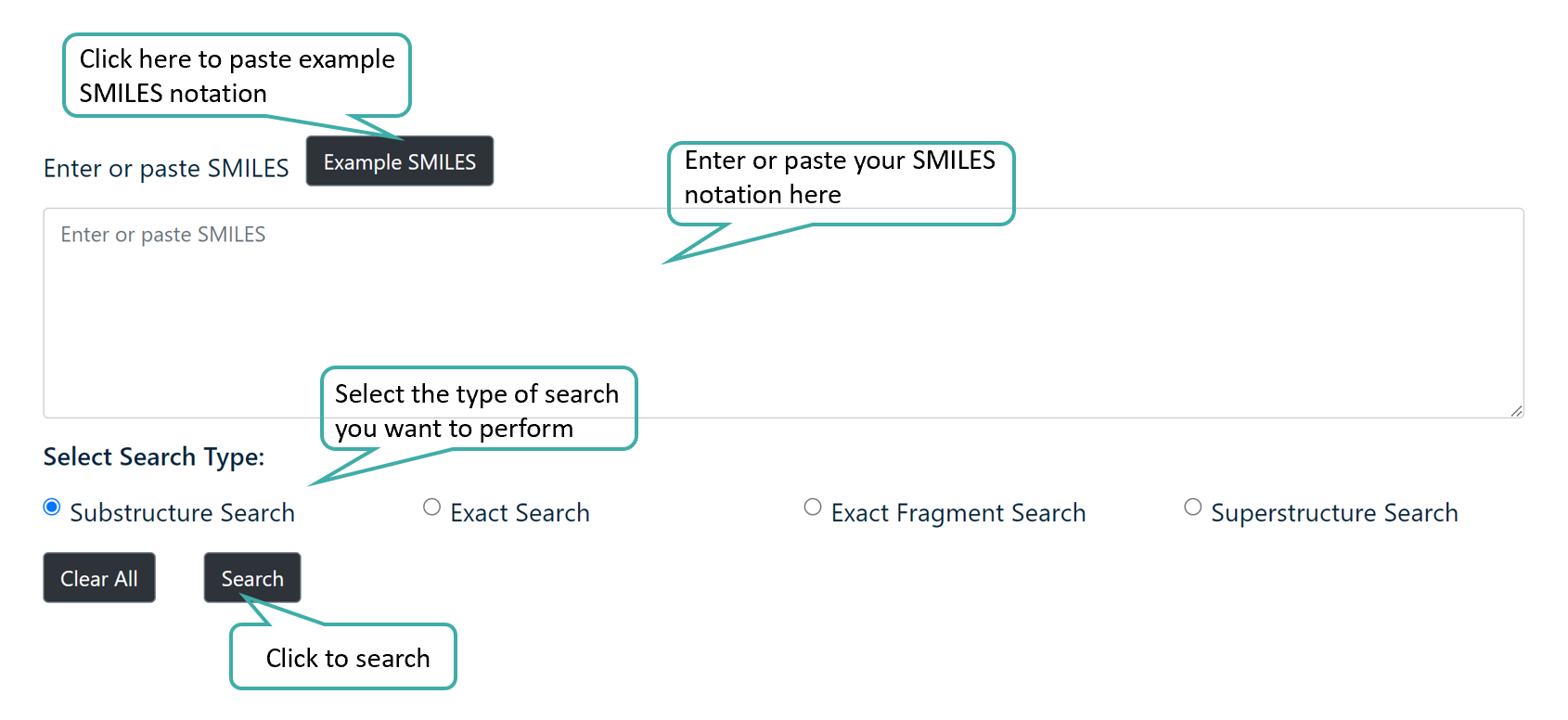
Task: Click the 'Click to search' callout bubble
Action: [x=342, y=658]
